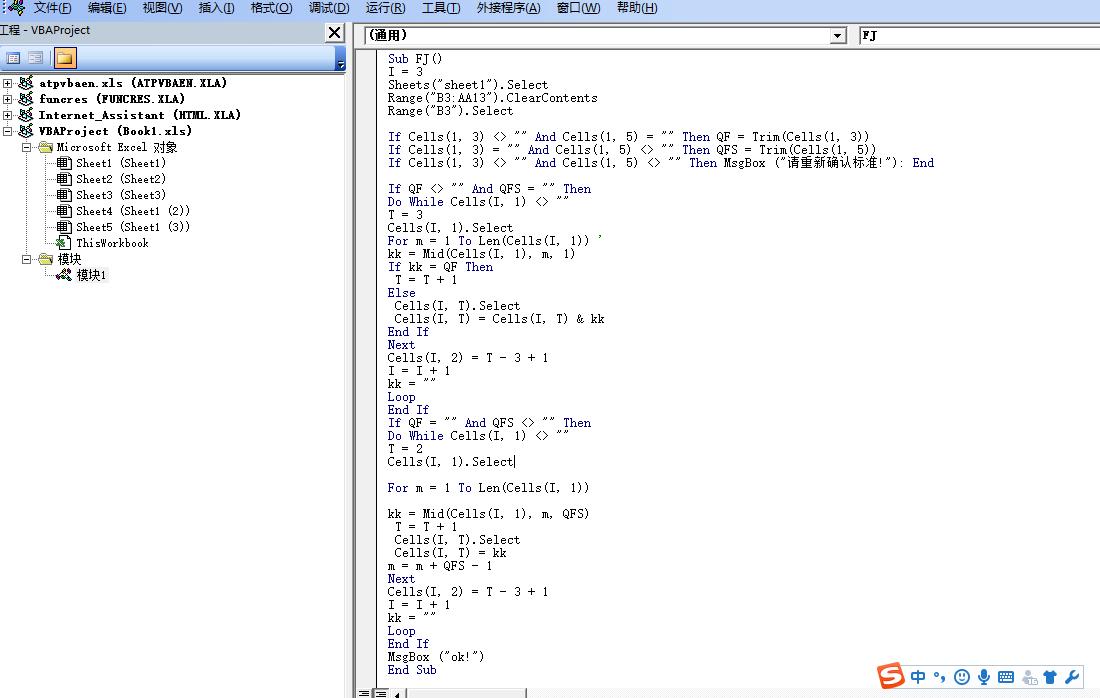
Task: Select Sheet4 (Sheet1 (2)) in project tree
Action: pyautogui.click(x=133, y=211)
